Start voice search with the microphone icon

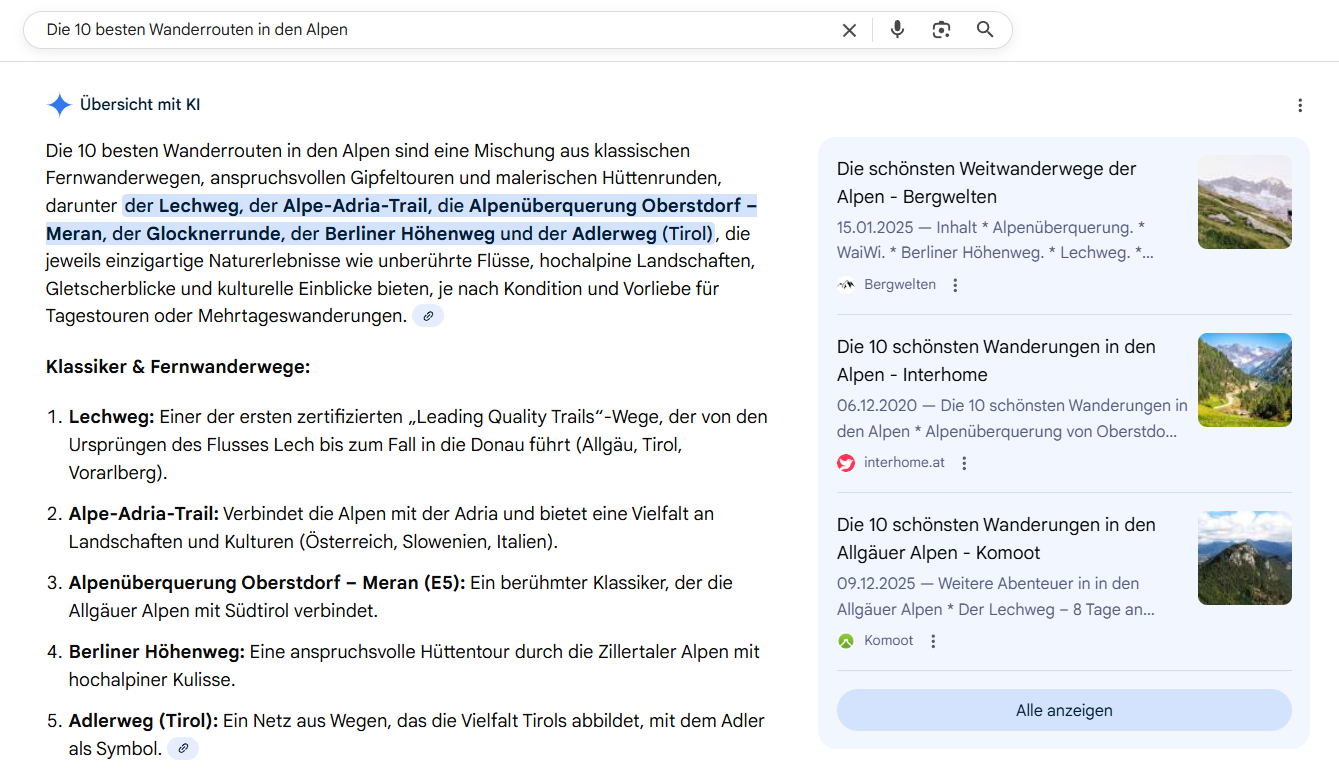coord(897,30)
